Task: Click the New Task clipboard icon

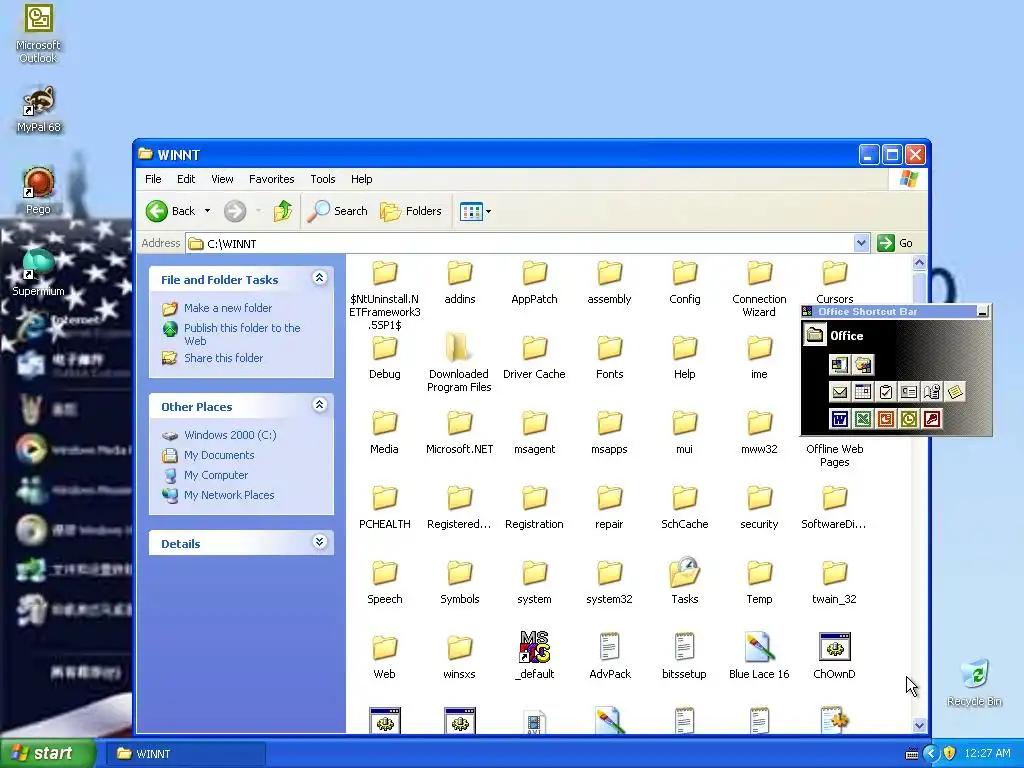Action: (886, 392)
